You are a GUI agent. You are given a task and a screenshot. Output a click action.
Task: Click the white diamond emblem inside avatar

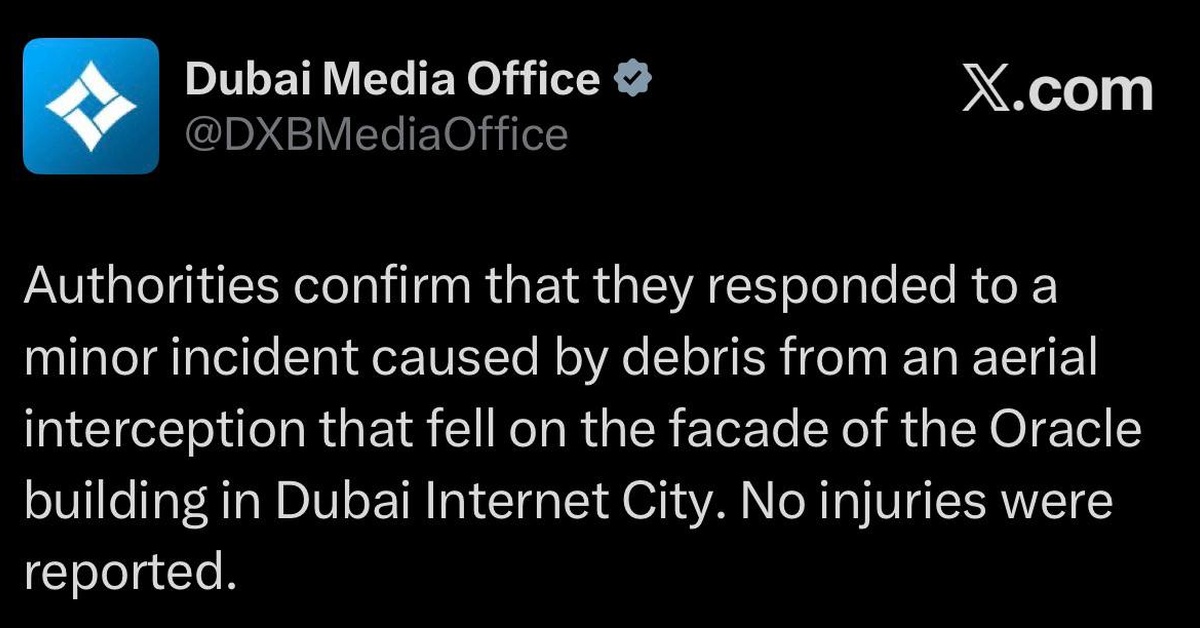91,106
